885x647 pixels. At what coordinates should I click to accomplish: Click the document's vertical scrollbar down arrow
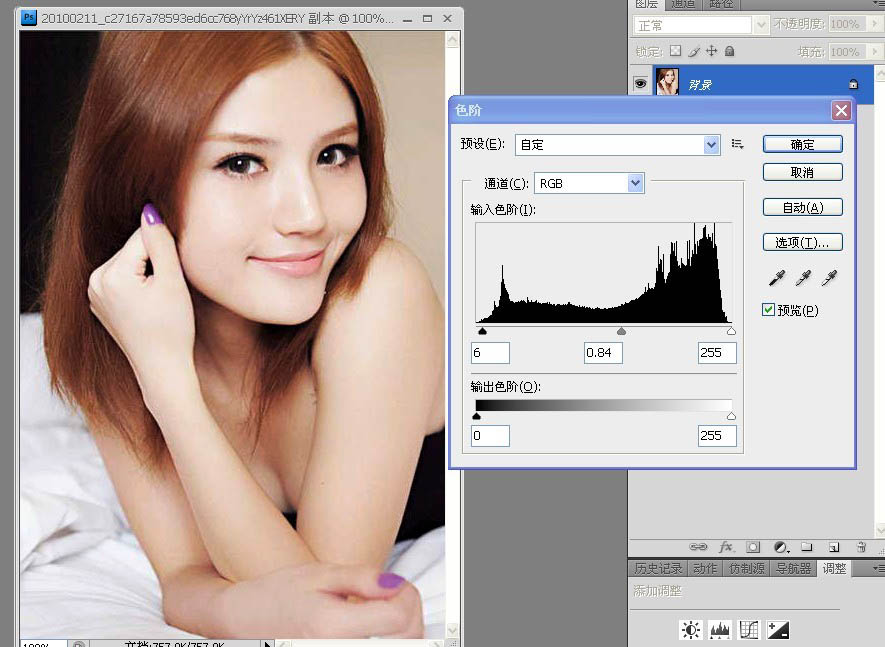click(x=452, y=629)
